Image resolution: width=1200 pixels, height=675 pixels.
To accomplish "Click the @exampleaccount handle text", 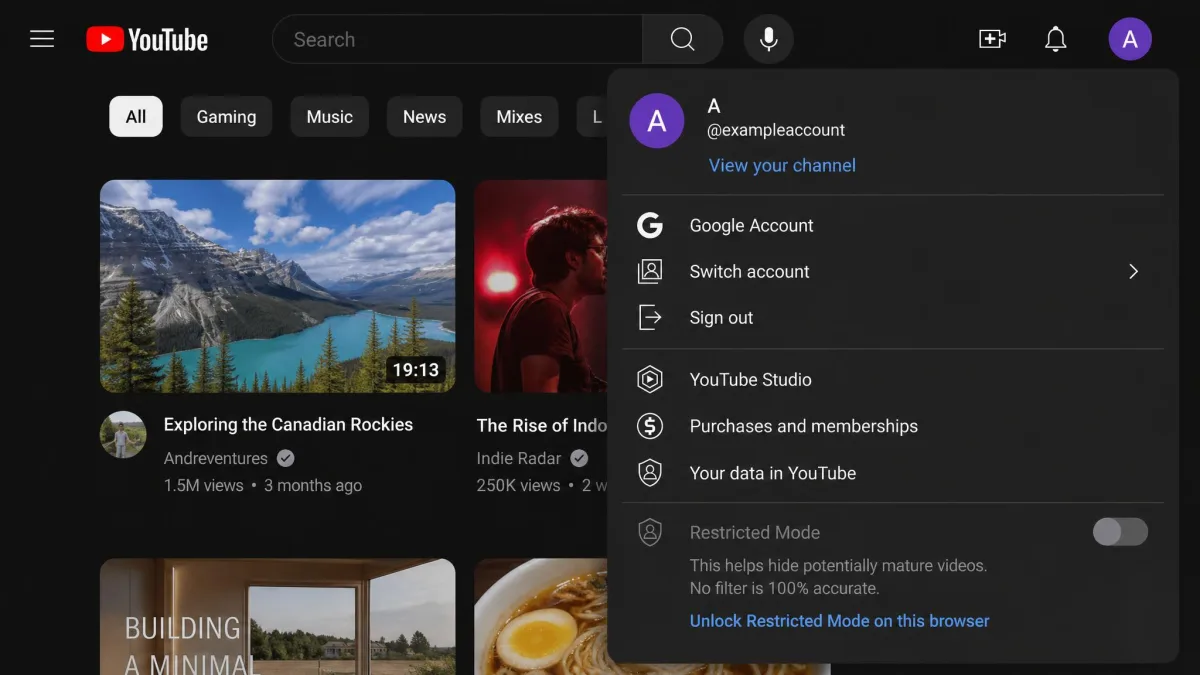I will tap(776, 130).
